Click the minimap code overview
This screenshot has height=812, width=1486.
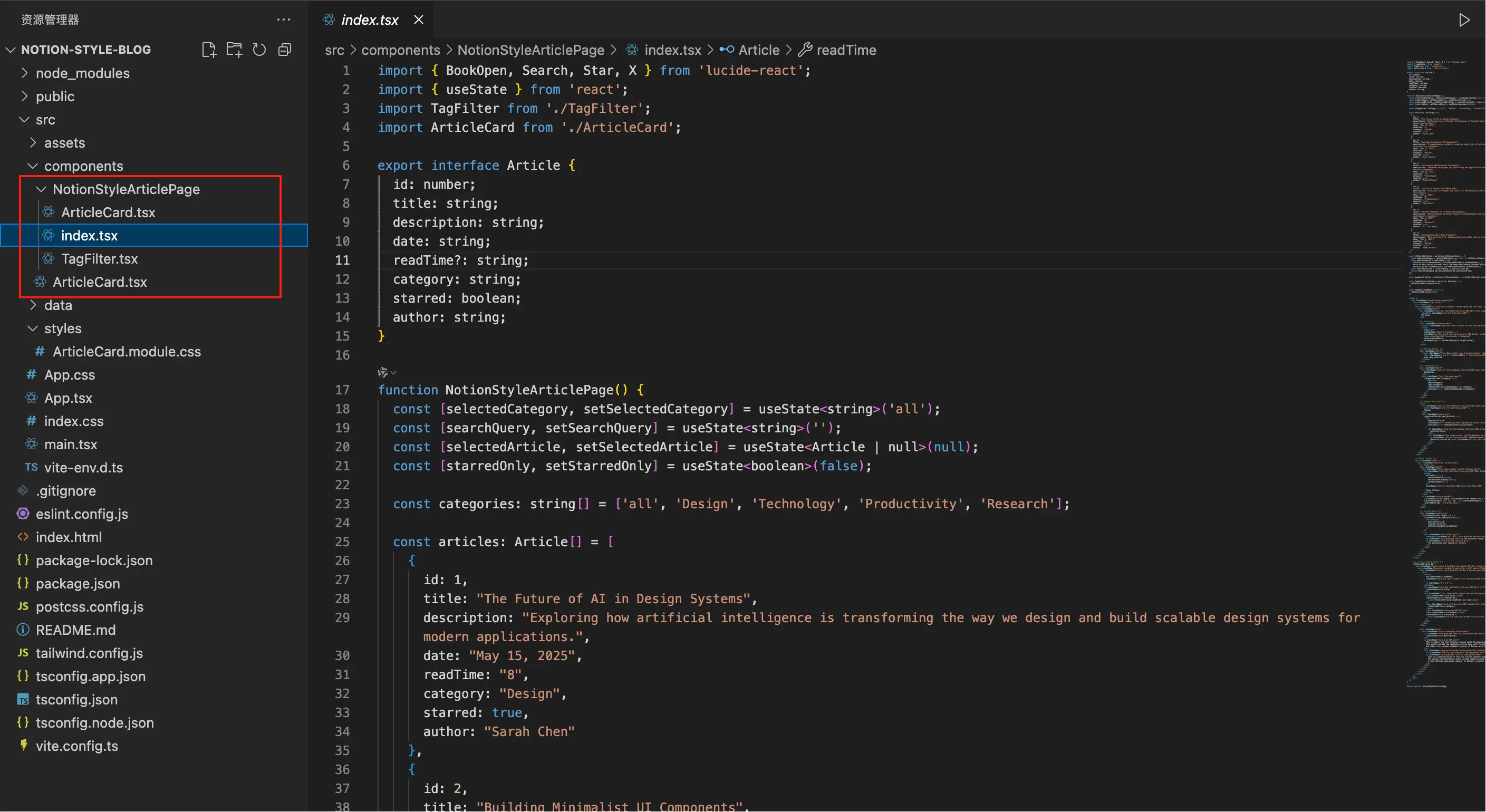(1444, 375)
